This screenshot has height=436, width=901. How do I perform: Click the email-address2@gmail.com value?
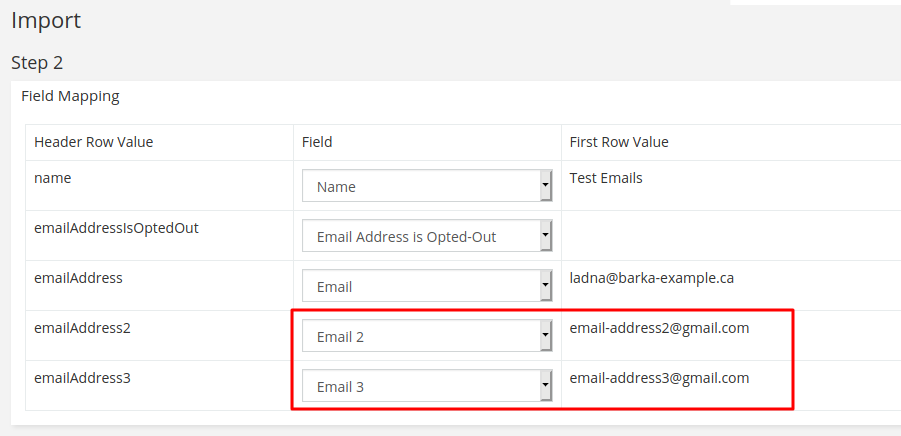point(659,328)
